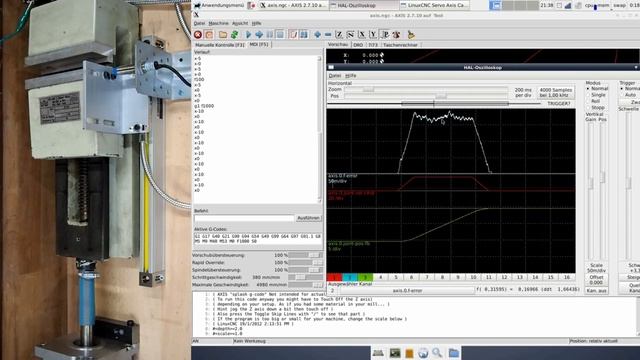Screen dimensions: 640x360
Task: Click the Offset 0.000 button
Action: [x=596, y=280]
